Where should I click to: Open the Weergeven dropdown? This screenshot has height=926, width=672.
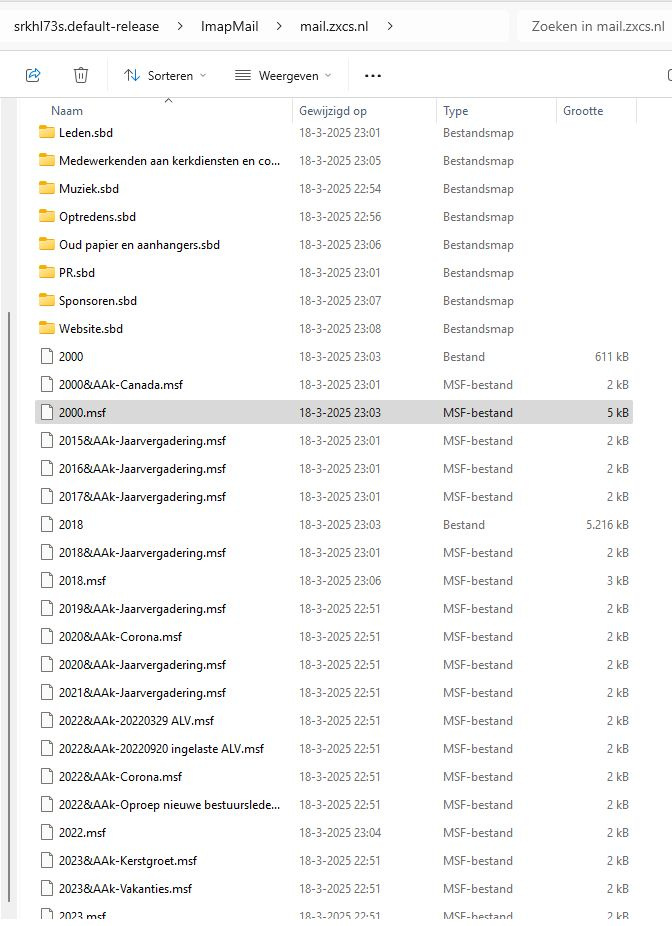[283, 76]
